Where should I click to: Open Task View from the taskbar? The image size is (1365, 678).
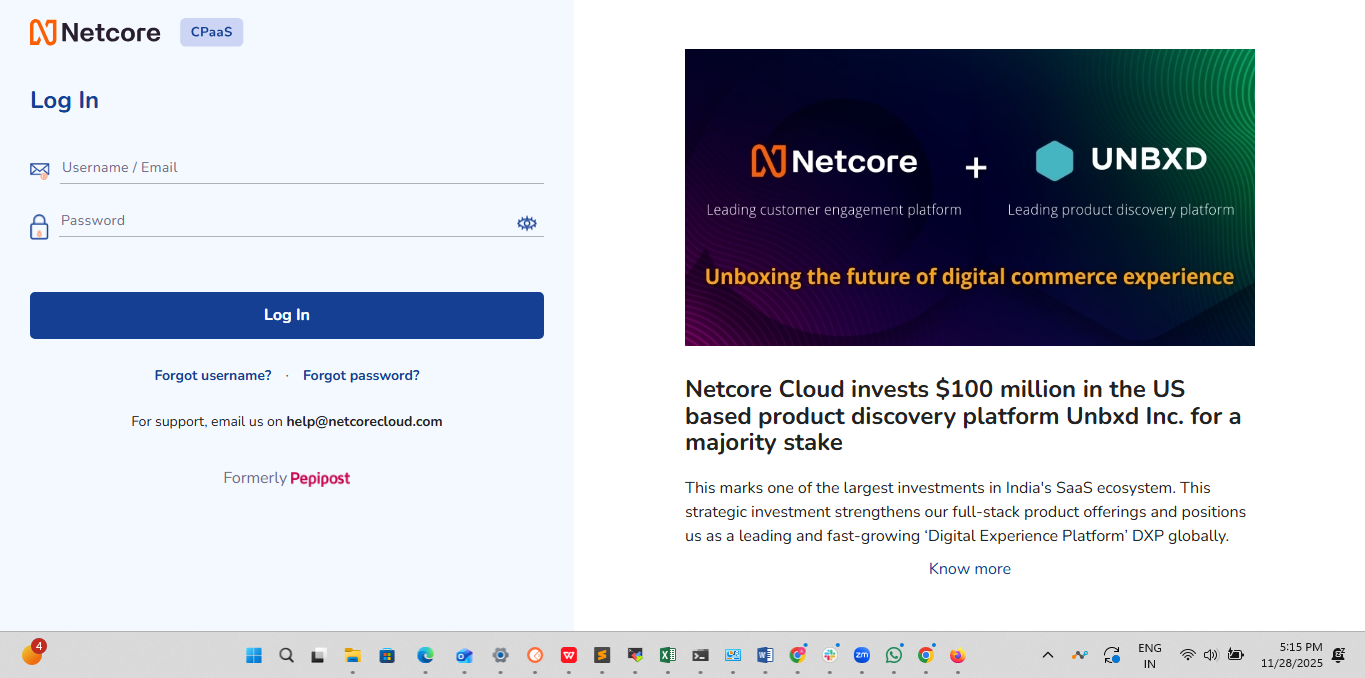(318, 655)
